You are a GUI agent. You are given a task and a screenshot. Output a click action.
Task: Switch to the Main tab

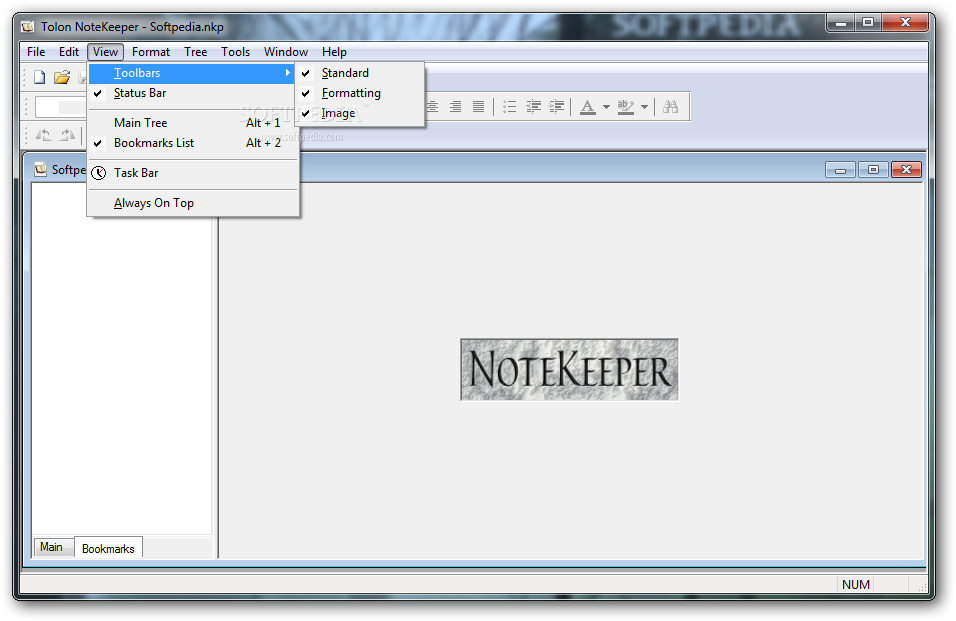pyautogui.click(x=51, y=547)
